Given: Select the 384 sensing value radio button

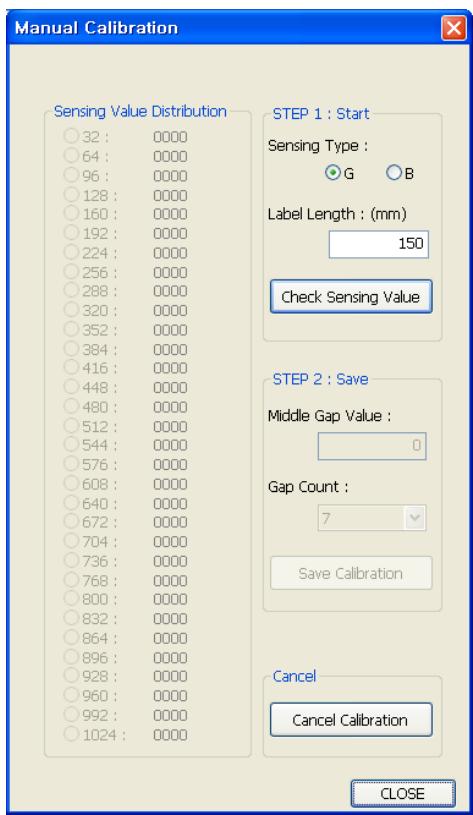Looking at the screenshot, I should click(71, 348).
